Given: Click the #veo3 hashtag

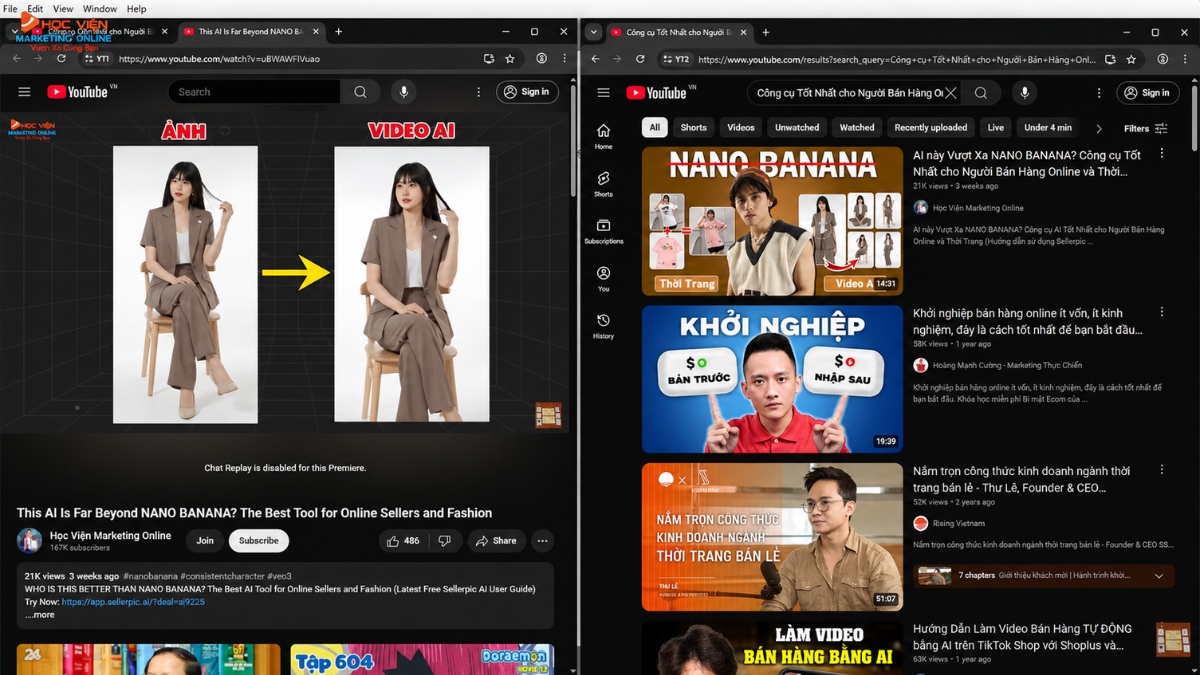Looking at the screenshot, I should [x=279, y=576].
